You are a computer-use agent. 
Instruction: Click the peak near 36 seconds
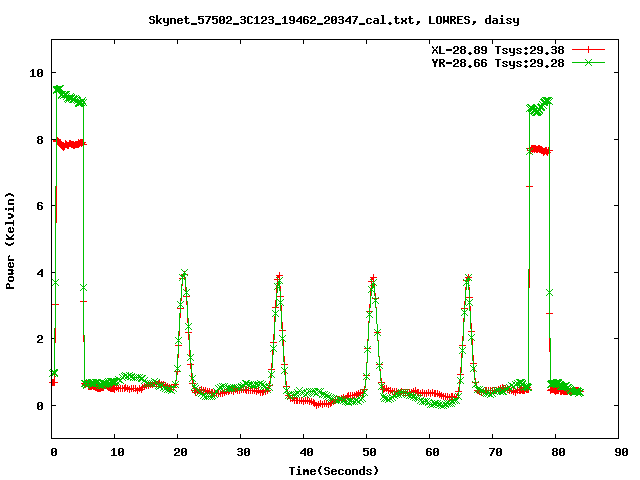pos(279,277)
